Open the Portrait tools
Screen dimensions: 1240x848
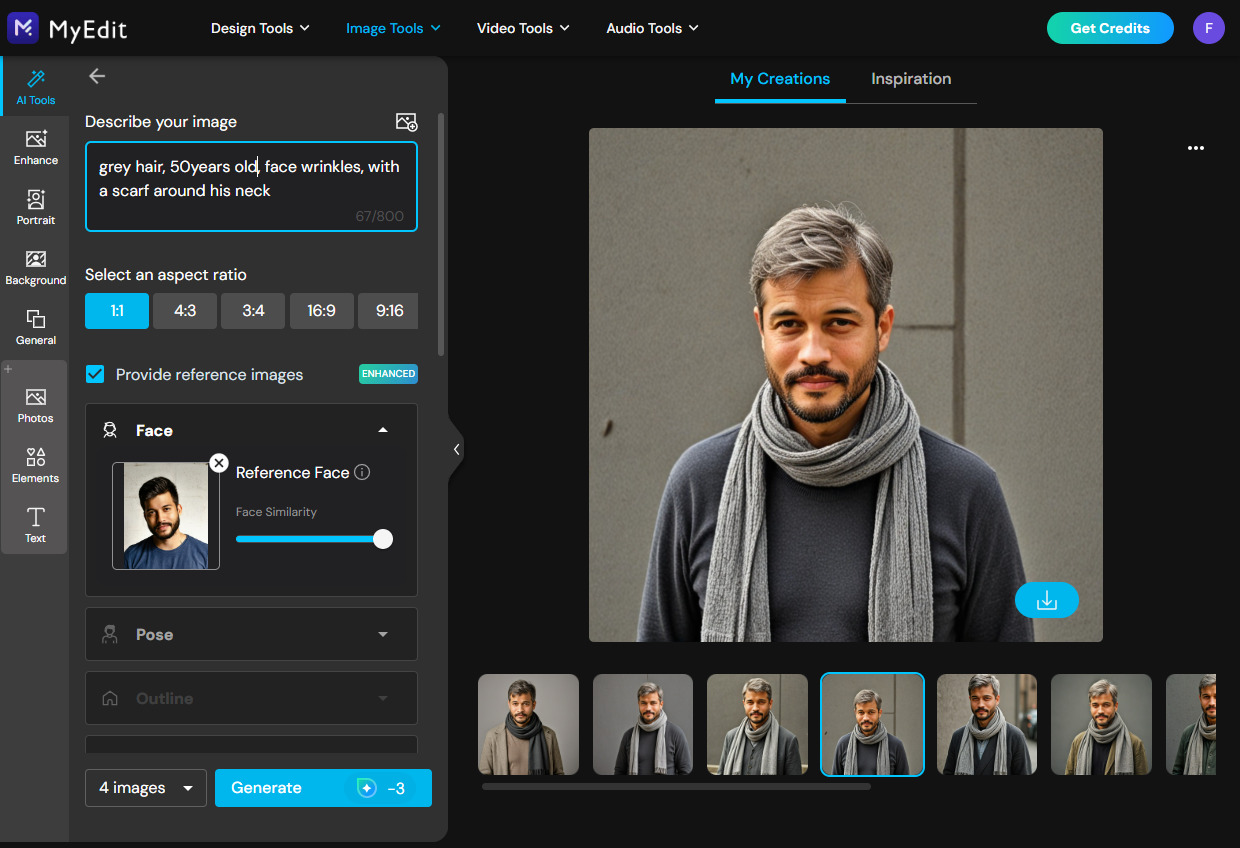click(35, 207)
